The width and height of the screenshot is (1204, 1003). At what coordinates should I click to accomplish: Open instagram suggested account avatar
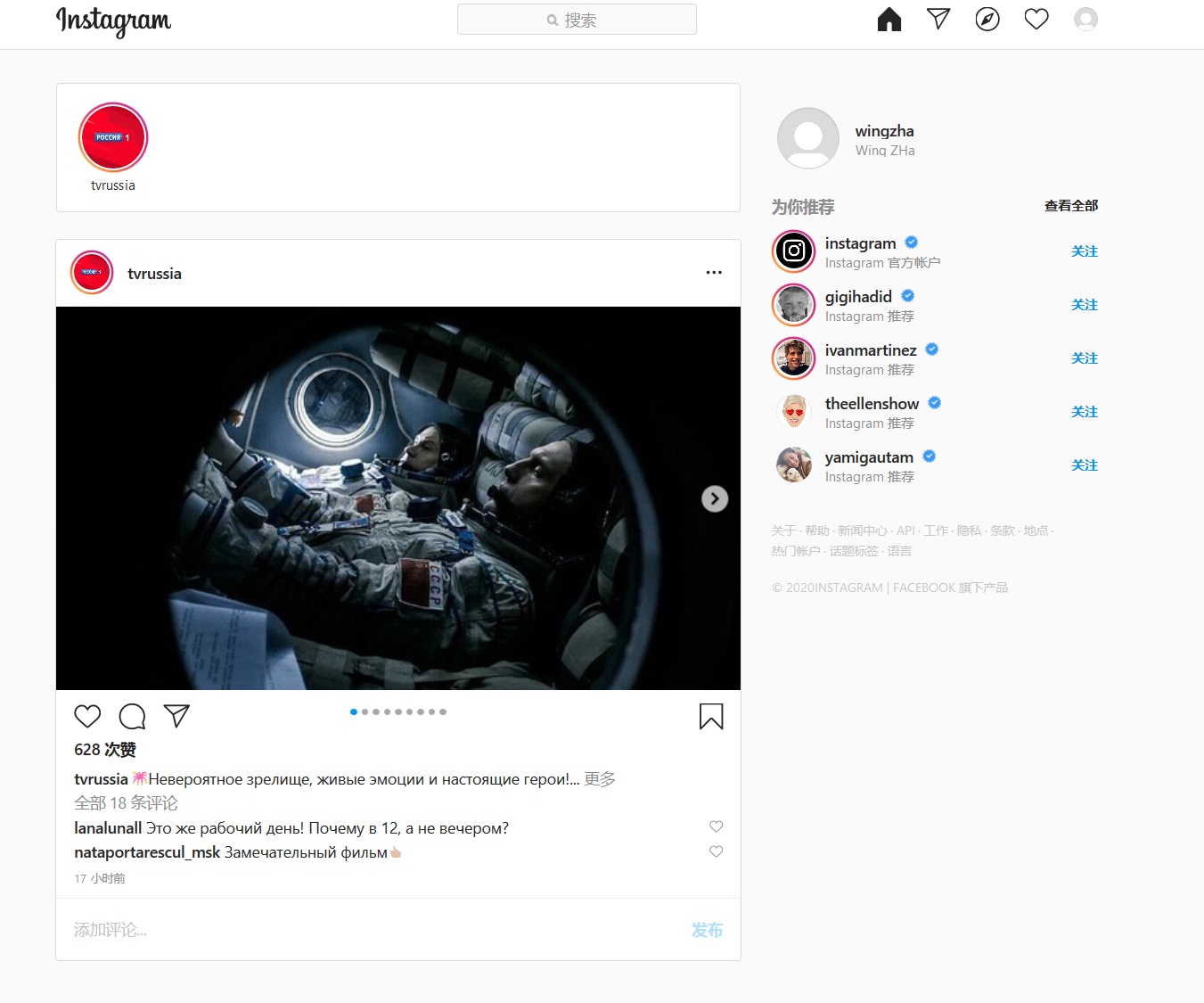coord(793,251)
